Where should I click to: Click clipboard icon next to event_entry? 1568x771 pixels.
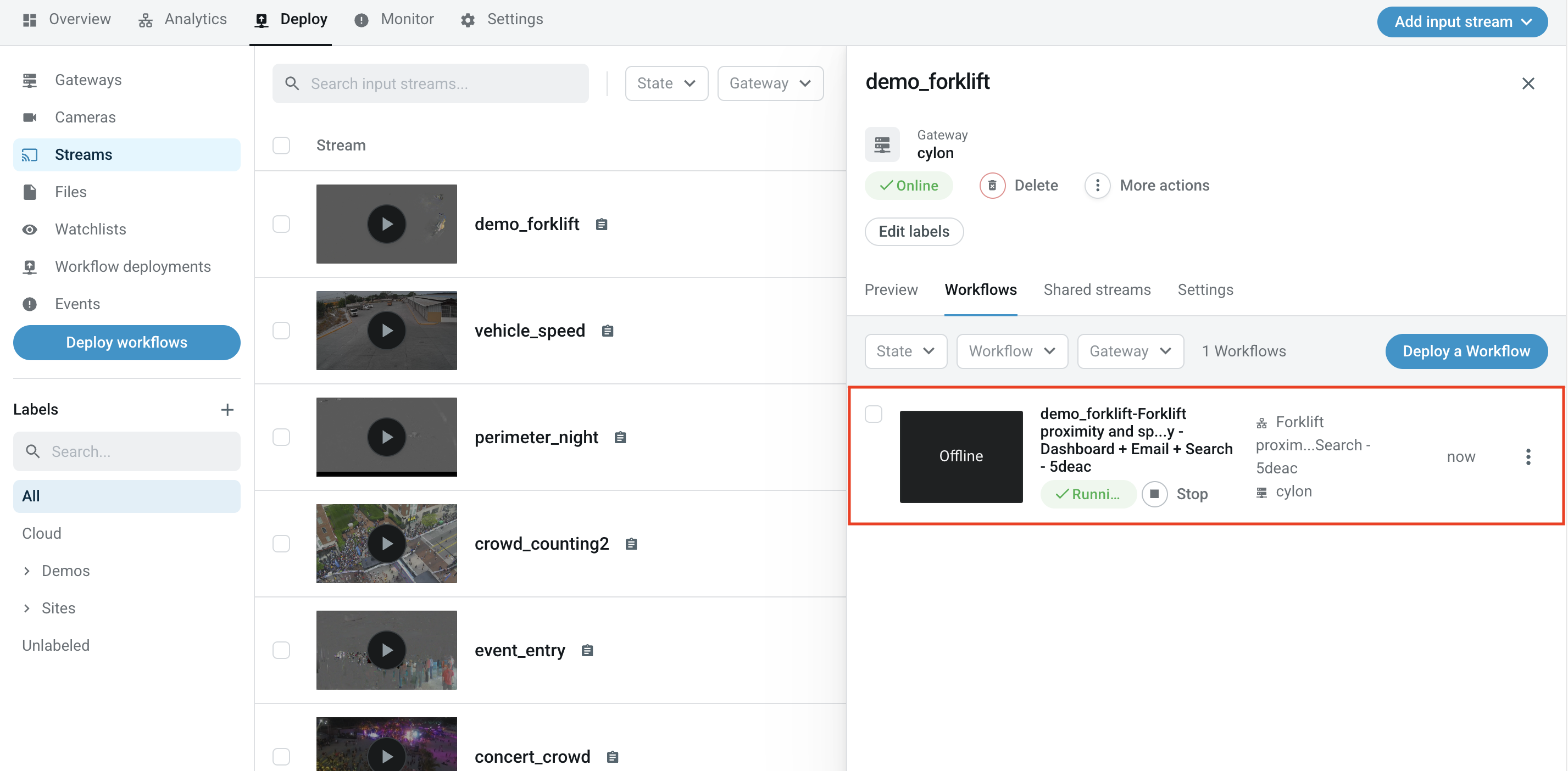pyautogui.click(x=587, y=651)
